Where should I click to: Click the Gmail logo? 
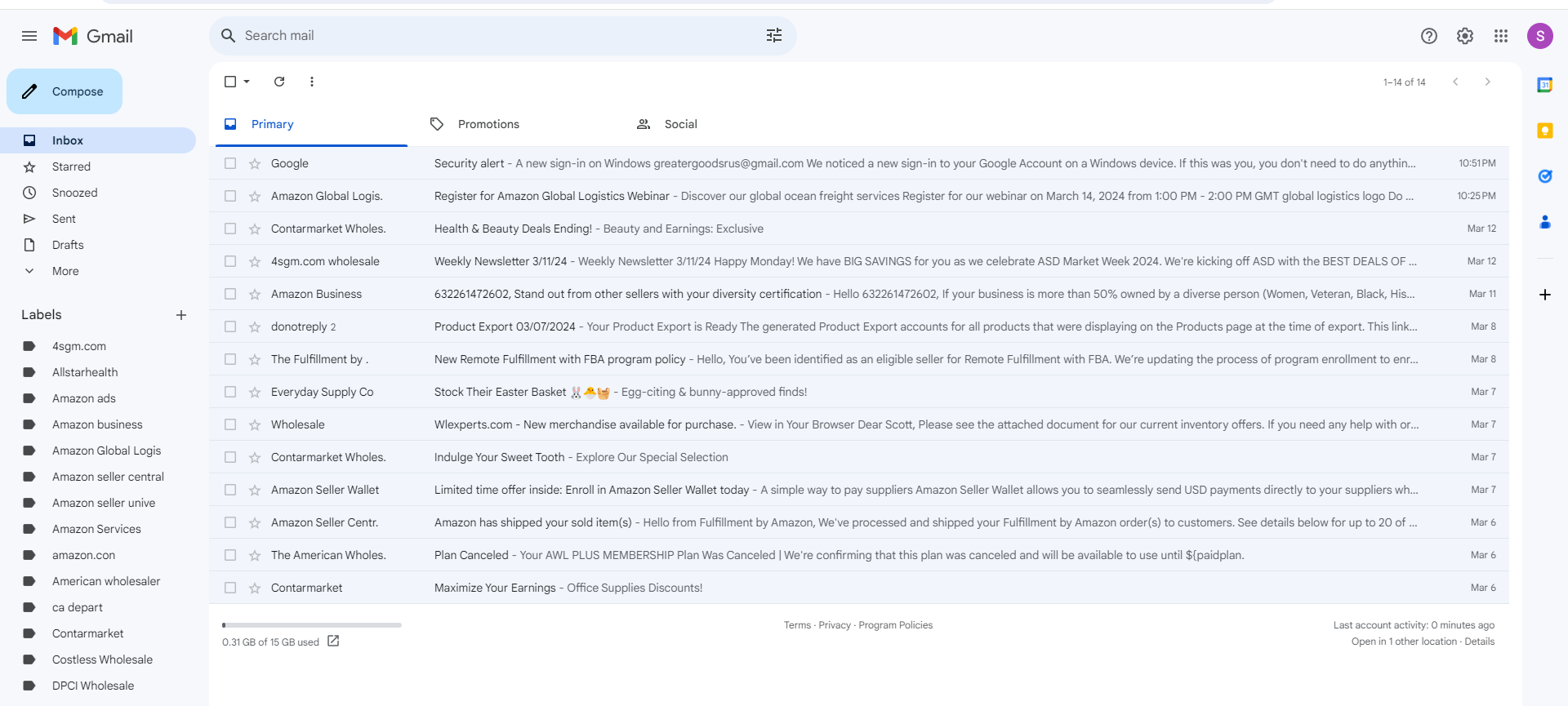(93, 36)
